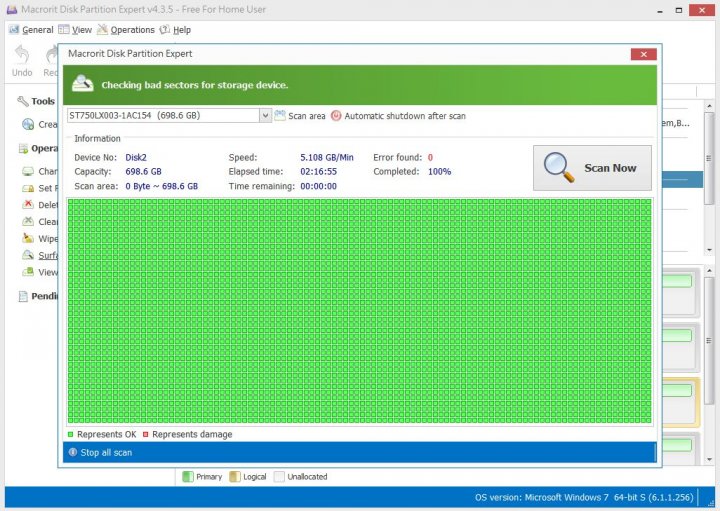The height and width of the screenshot is (511, 720).
Task: Click the View operation icon in sidebar
Action: pos(28,272)
